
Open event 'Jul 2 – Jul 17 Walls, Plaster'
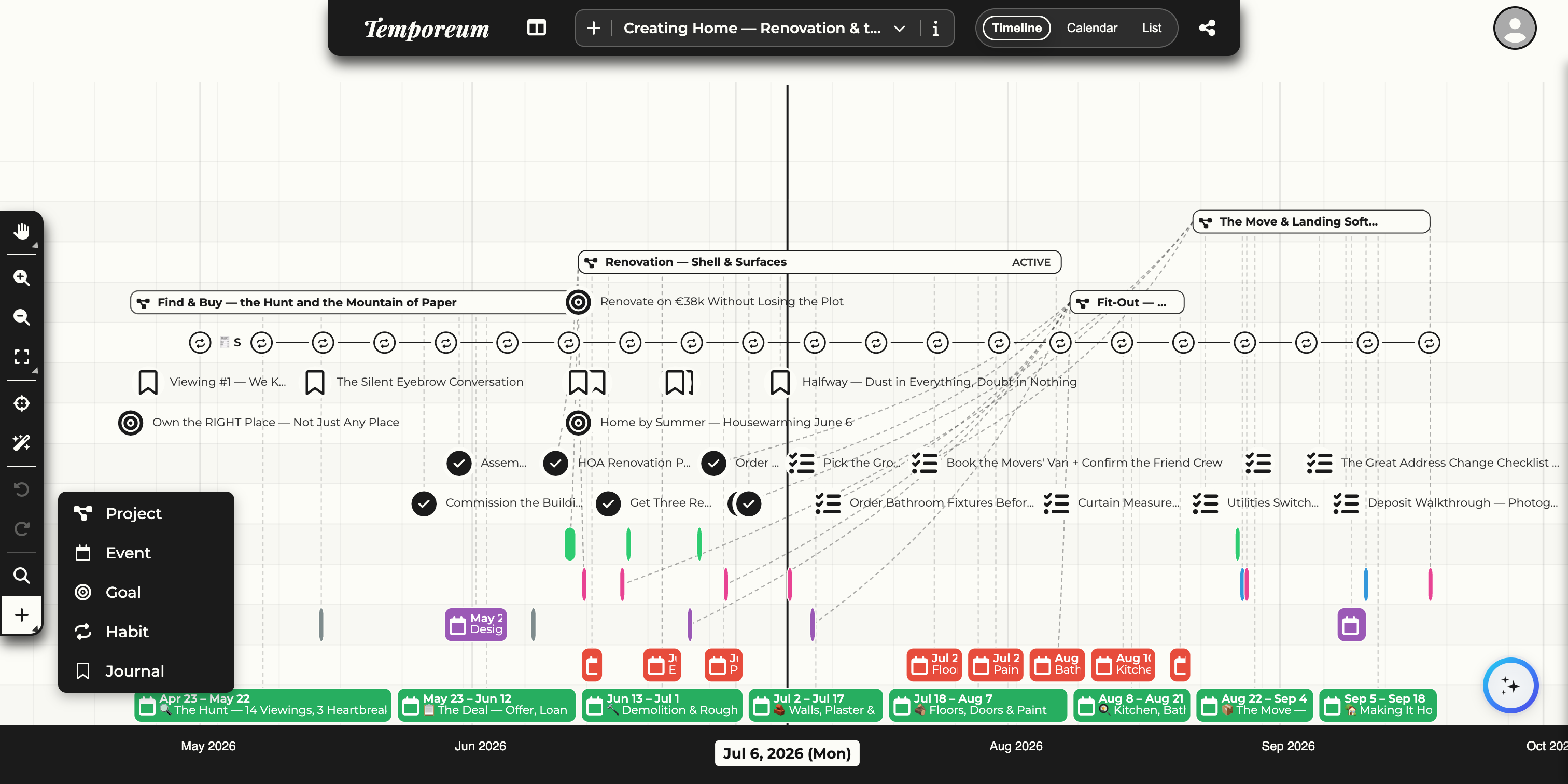coord(816,705)
